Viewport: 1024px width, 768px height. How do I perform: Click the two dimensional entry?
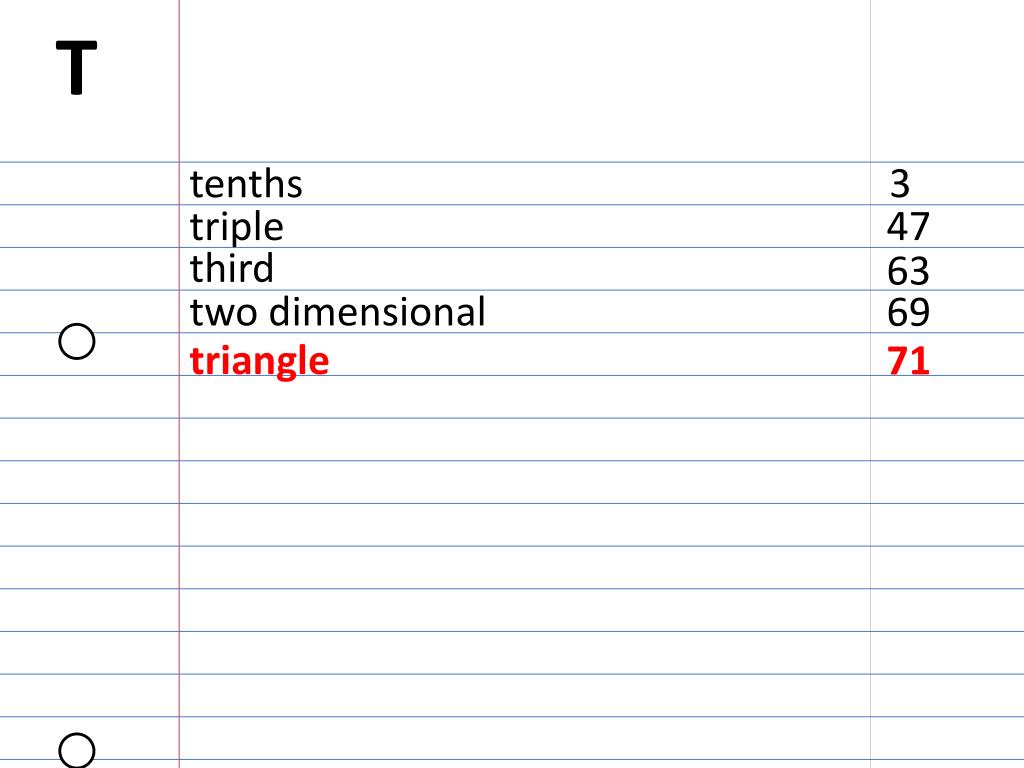(x=338, y=312)
